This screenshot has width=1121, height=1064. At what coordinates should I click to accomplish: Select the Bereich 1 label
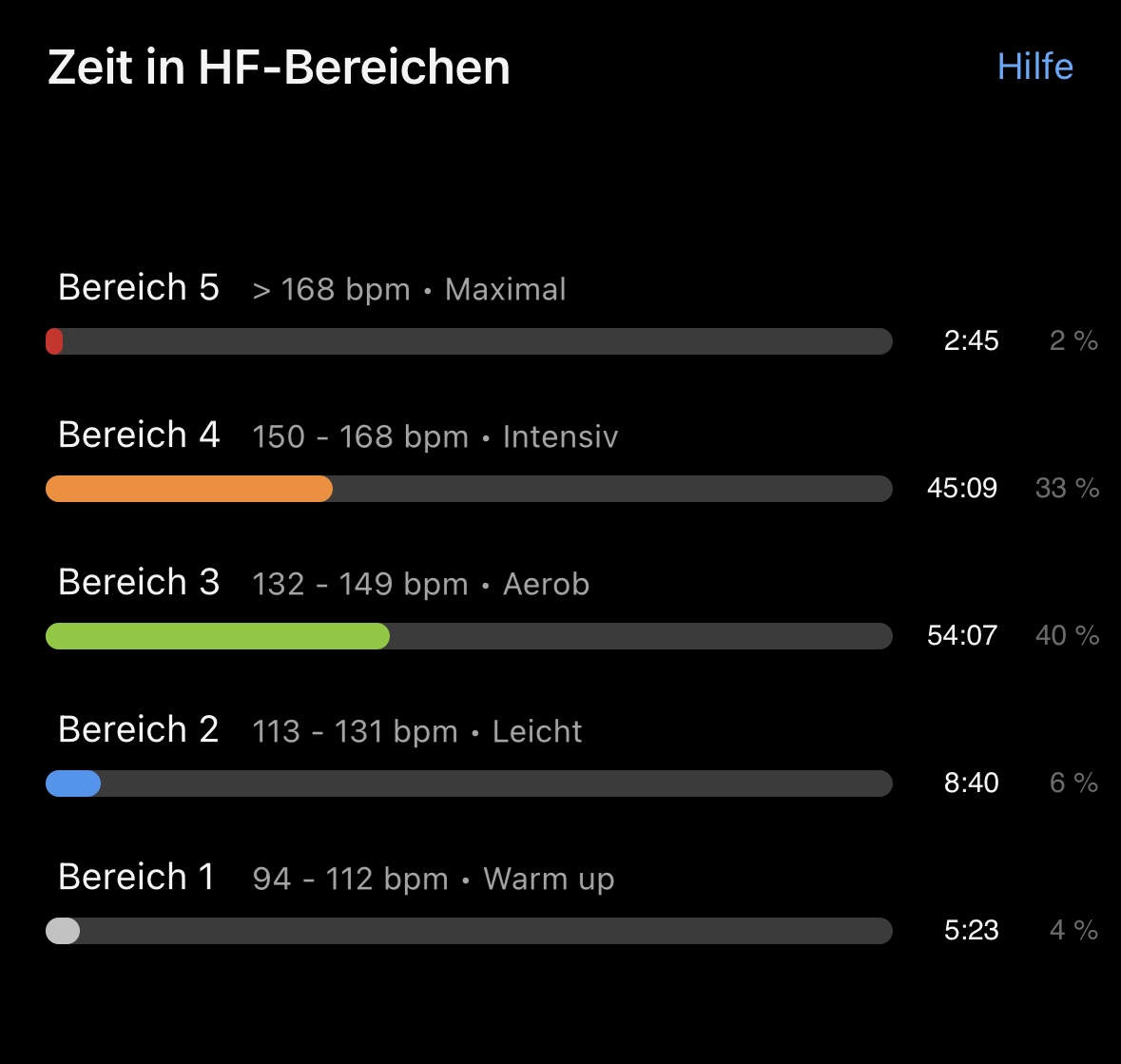pos(136,877)
